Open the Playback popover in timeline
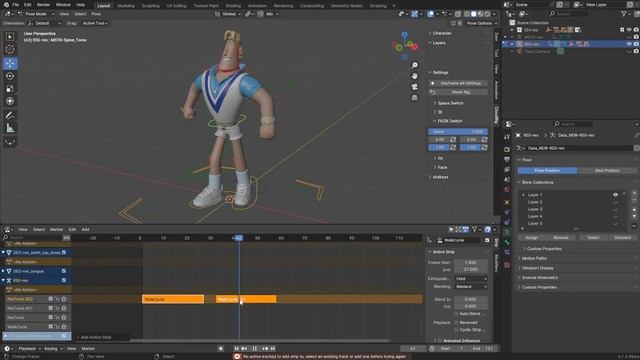The width and height of the screenshot is (640, 360). point(29,349)
